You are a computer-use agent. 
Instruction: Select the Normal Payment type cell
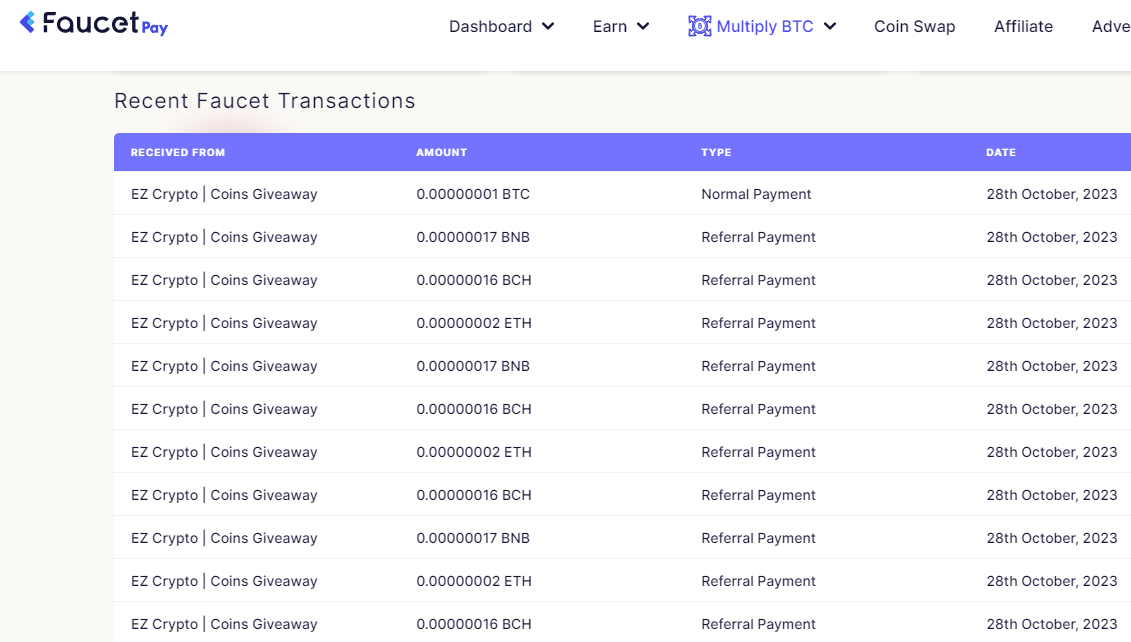pyautogui.click(x=756, y=194)
